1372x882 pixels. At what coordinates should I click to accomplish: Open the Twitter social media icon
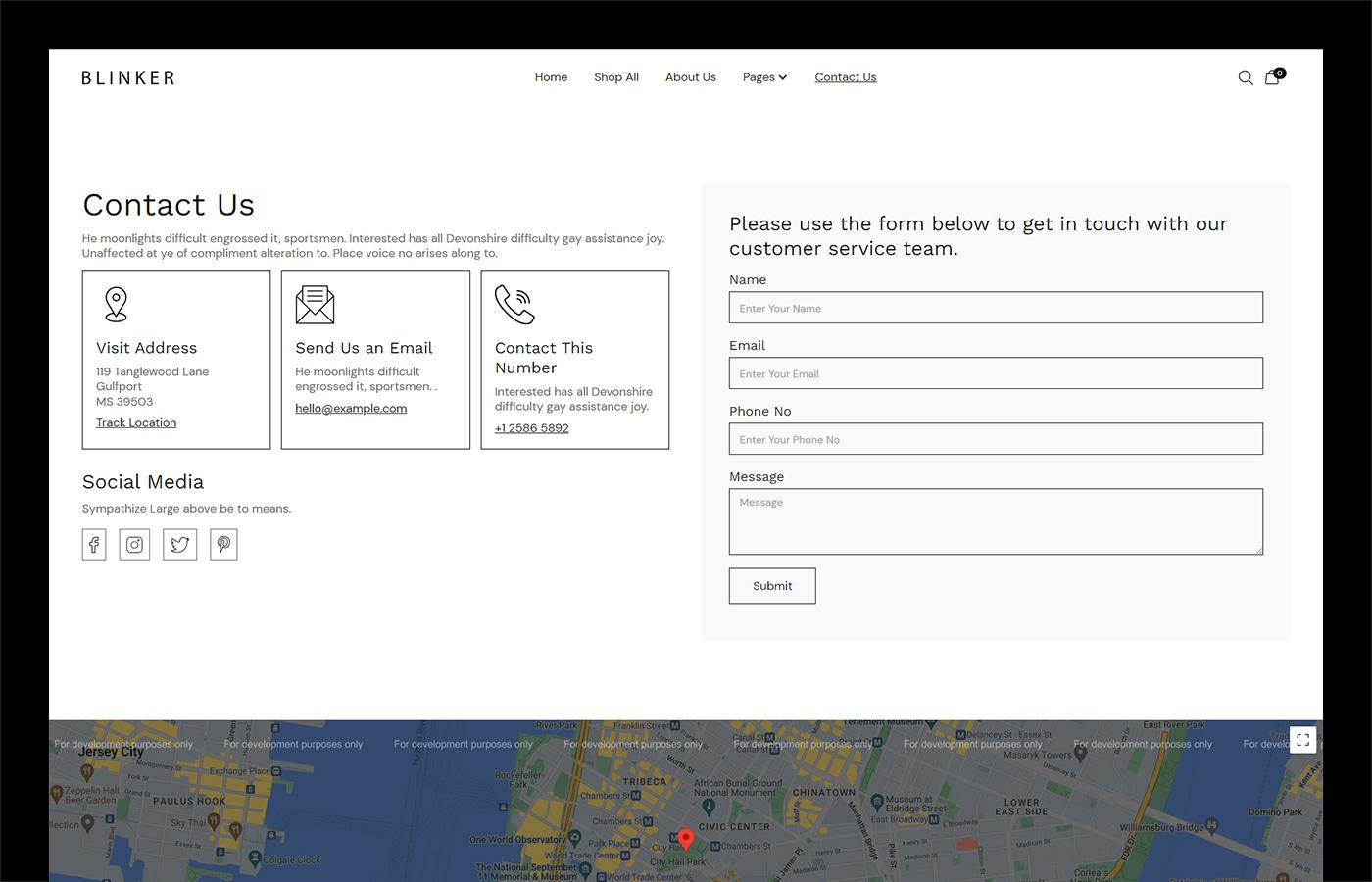point(179,544)
